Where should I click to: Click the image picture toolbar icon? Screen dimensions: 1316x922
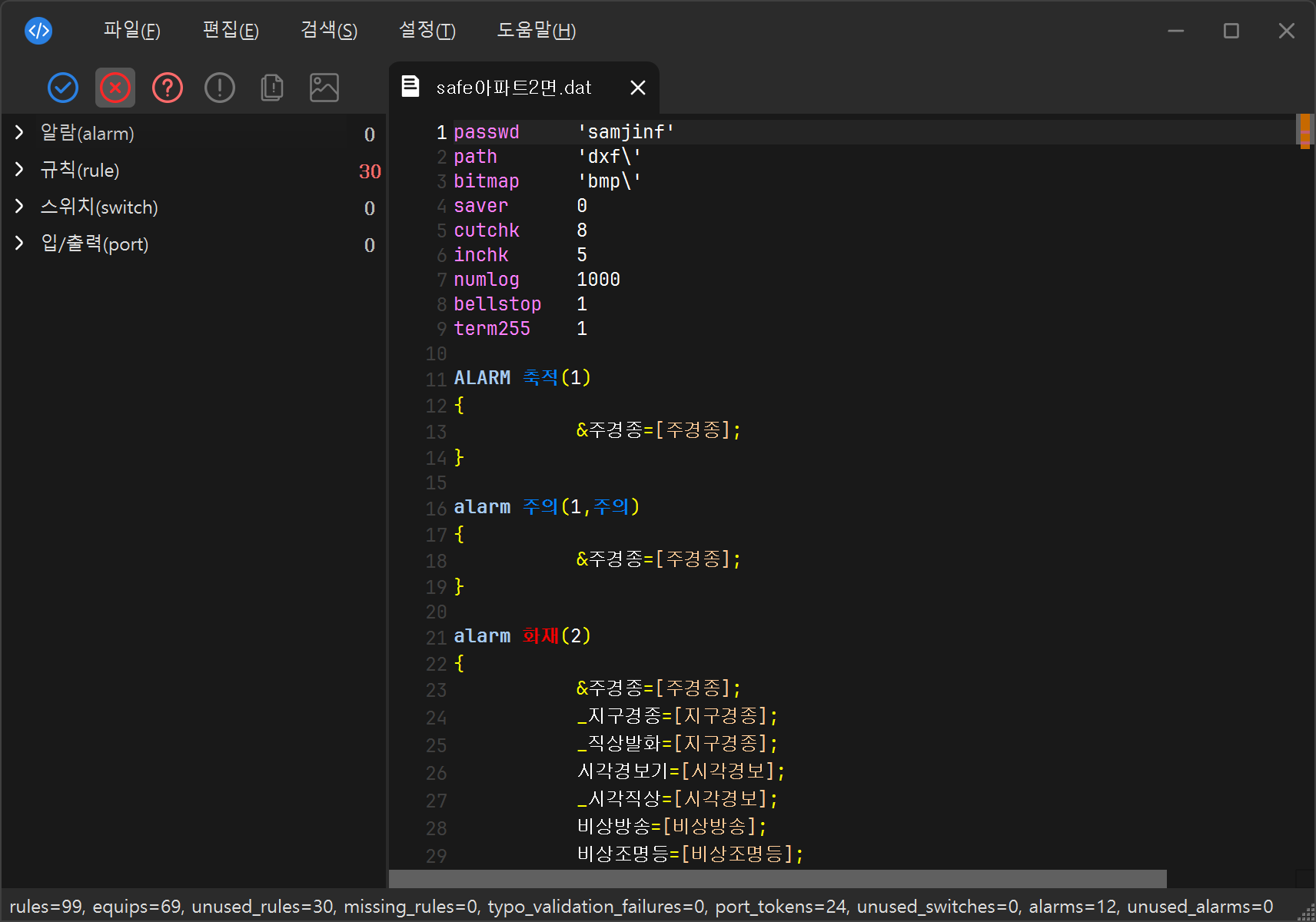(324, 88)
